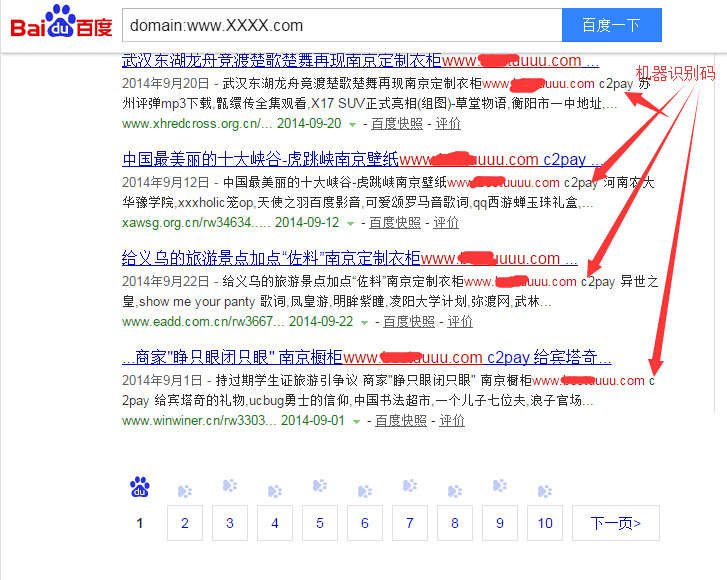The image size is (727, 580).
Task: Click the paw icon above page 8
Action: point(454,487)
